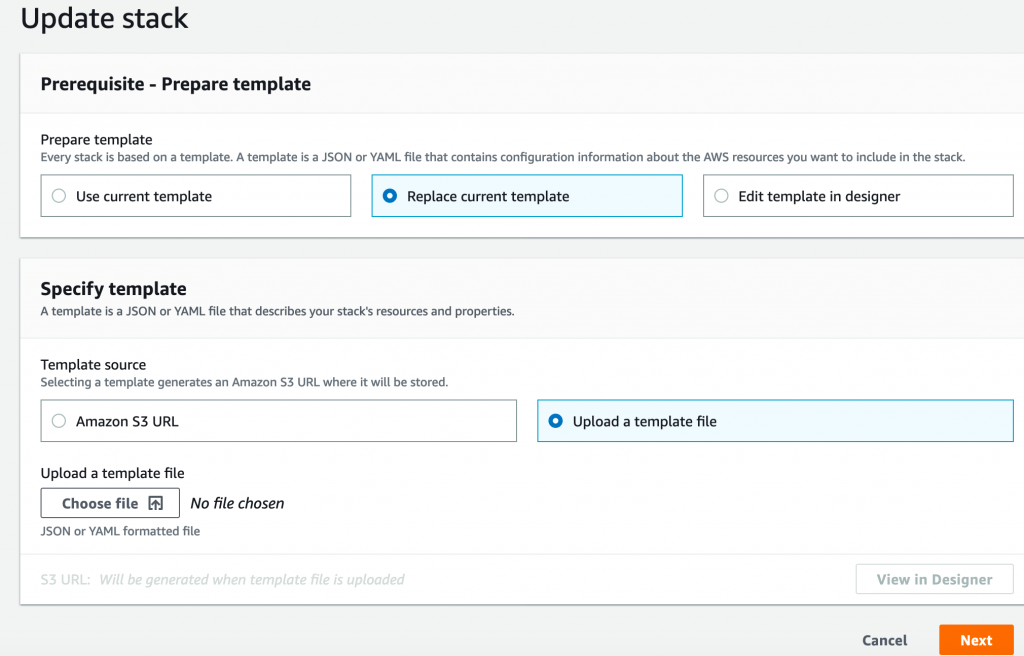Click the S3 URL placeholder text
1024x656 pixels.
click(251, 579)
